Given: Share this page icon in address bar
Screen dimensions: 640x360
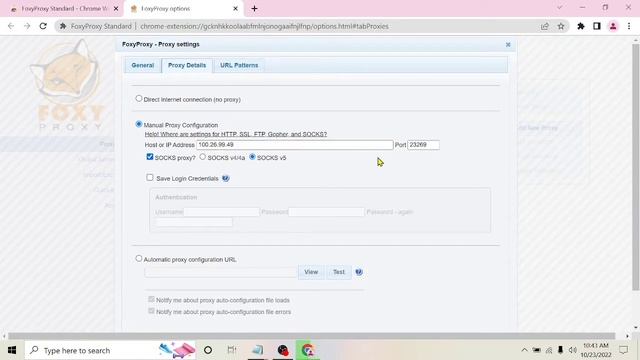Looking at the screenshot, I should (544, 26).
